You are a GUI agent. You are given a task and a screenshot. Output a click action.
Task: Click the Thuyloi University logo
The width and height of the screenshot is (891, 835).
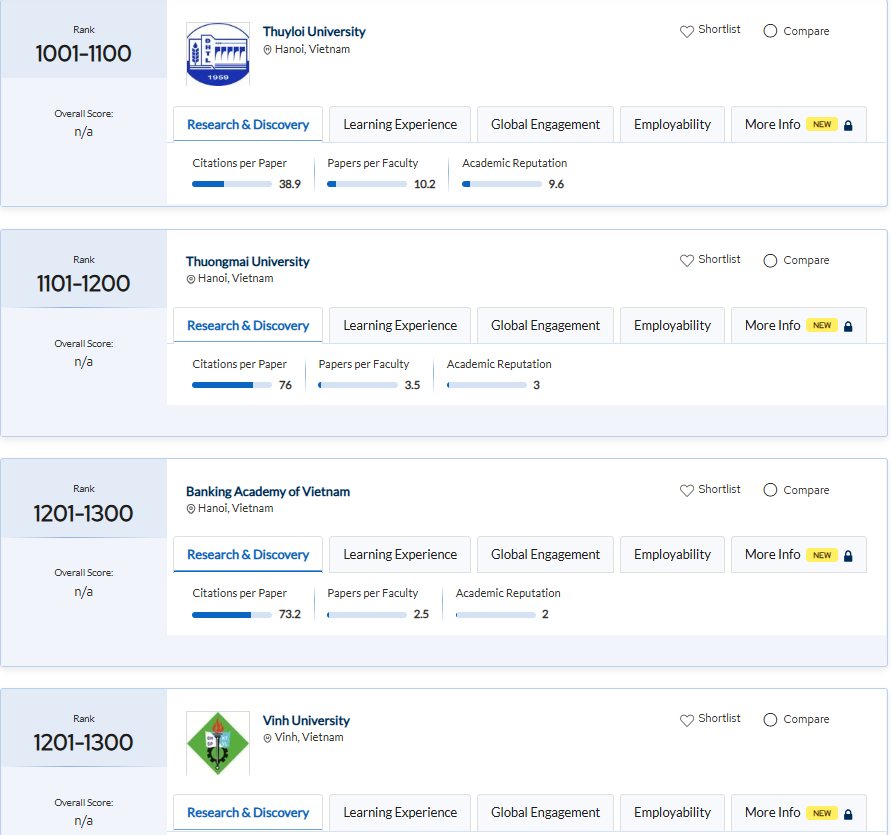(x=218, y=54)
